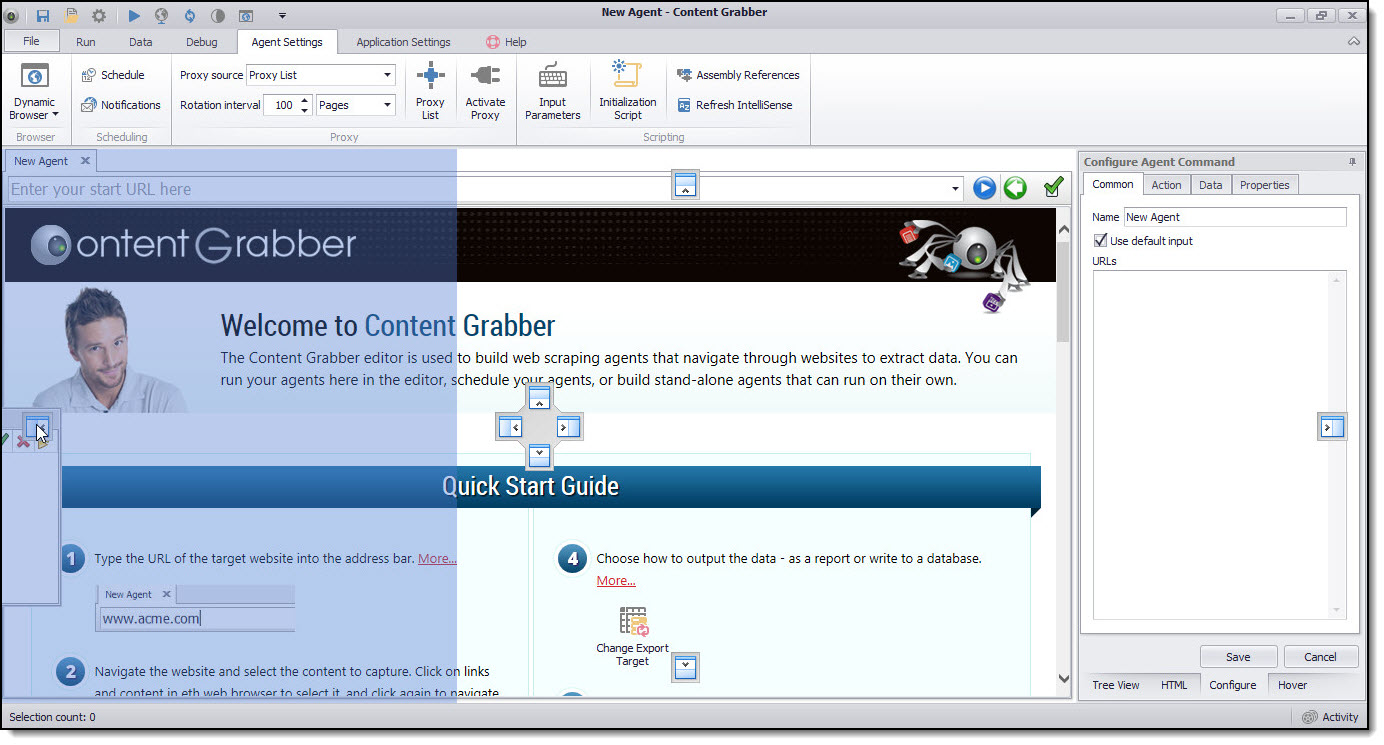Switch to the Tree View bottom tab
Image resolution: width=1384 pixels, height=745 pixels.
point(1115,685)
